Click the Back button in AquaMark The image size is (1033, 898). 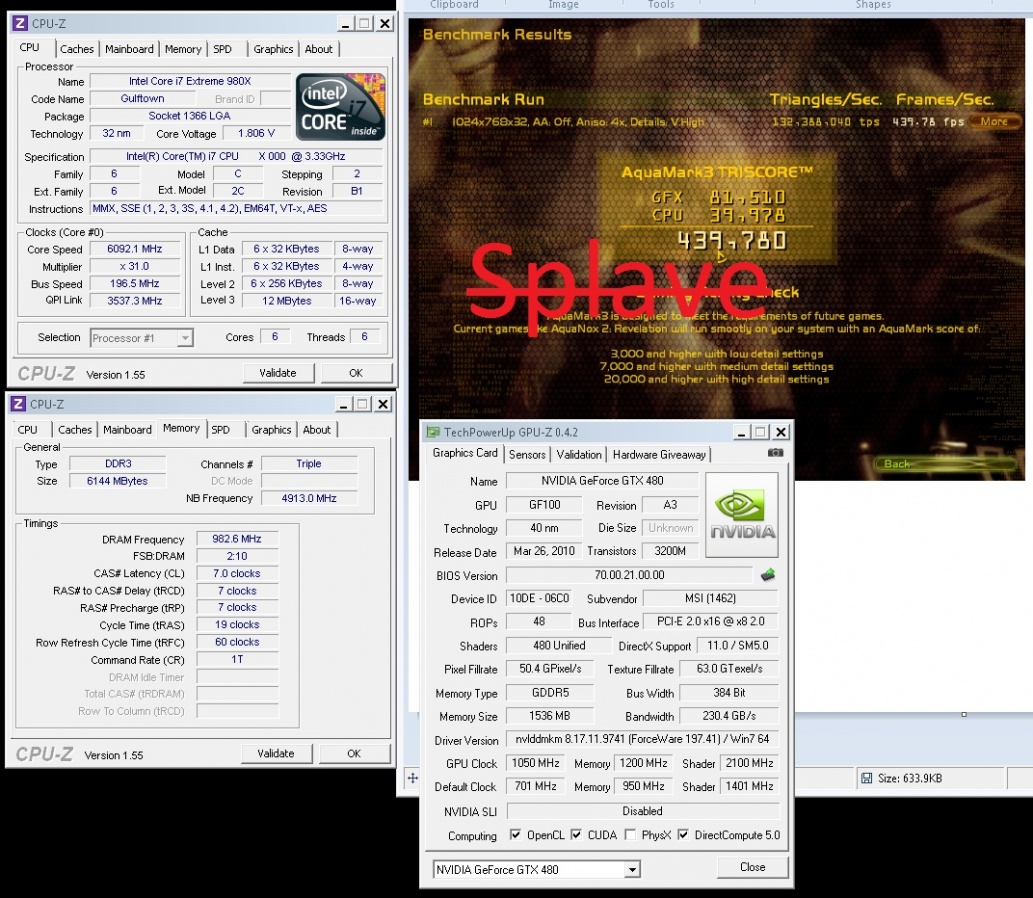point(897,464)
